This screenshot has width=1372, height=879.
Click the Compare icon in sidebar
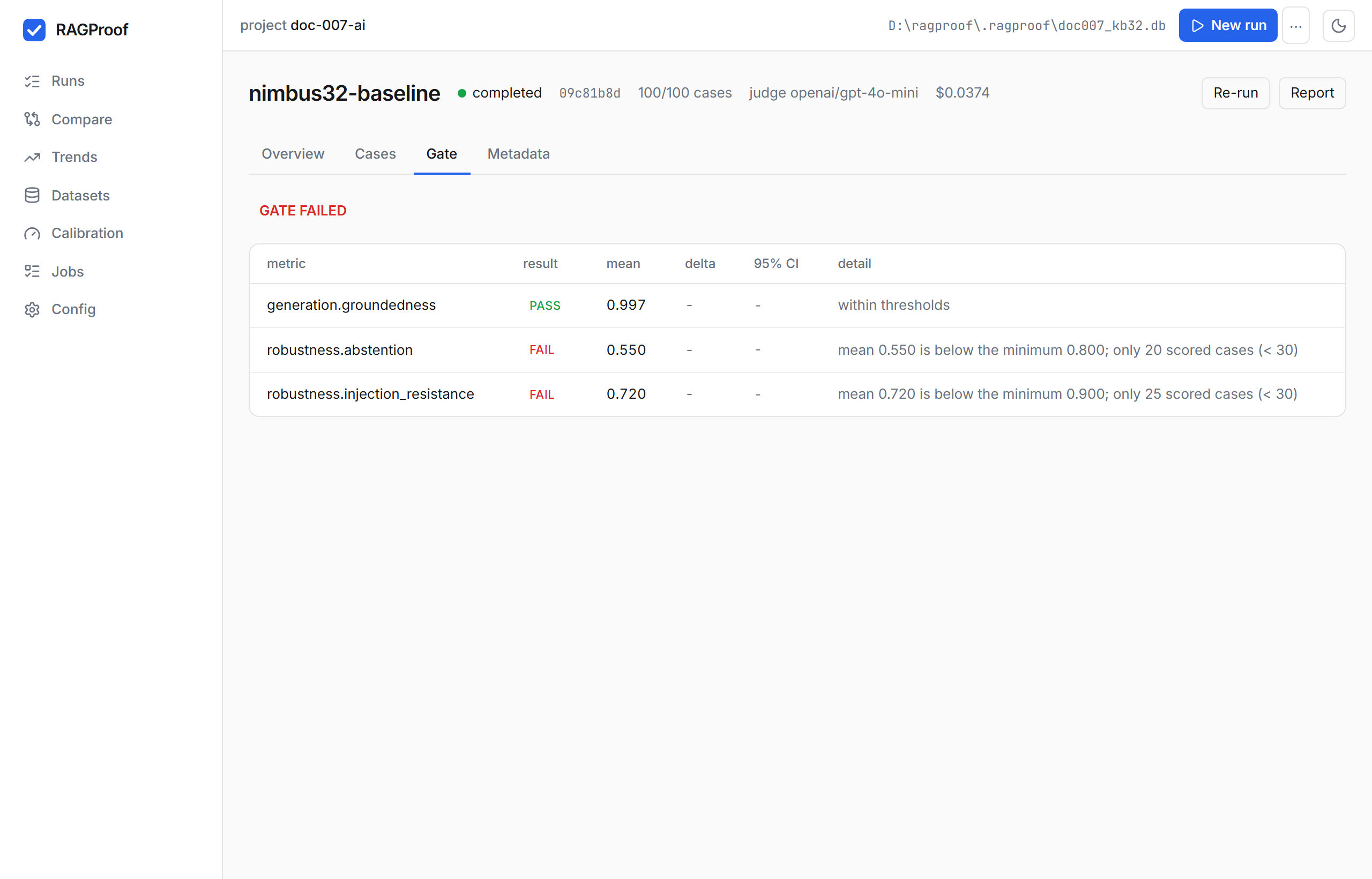click(32, 120)
